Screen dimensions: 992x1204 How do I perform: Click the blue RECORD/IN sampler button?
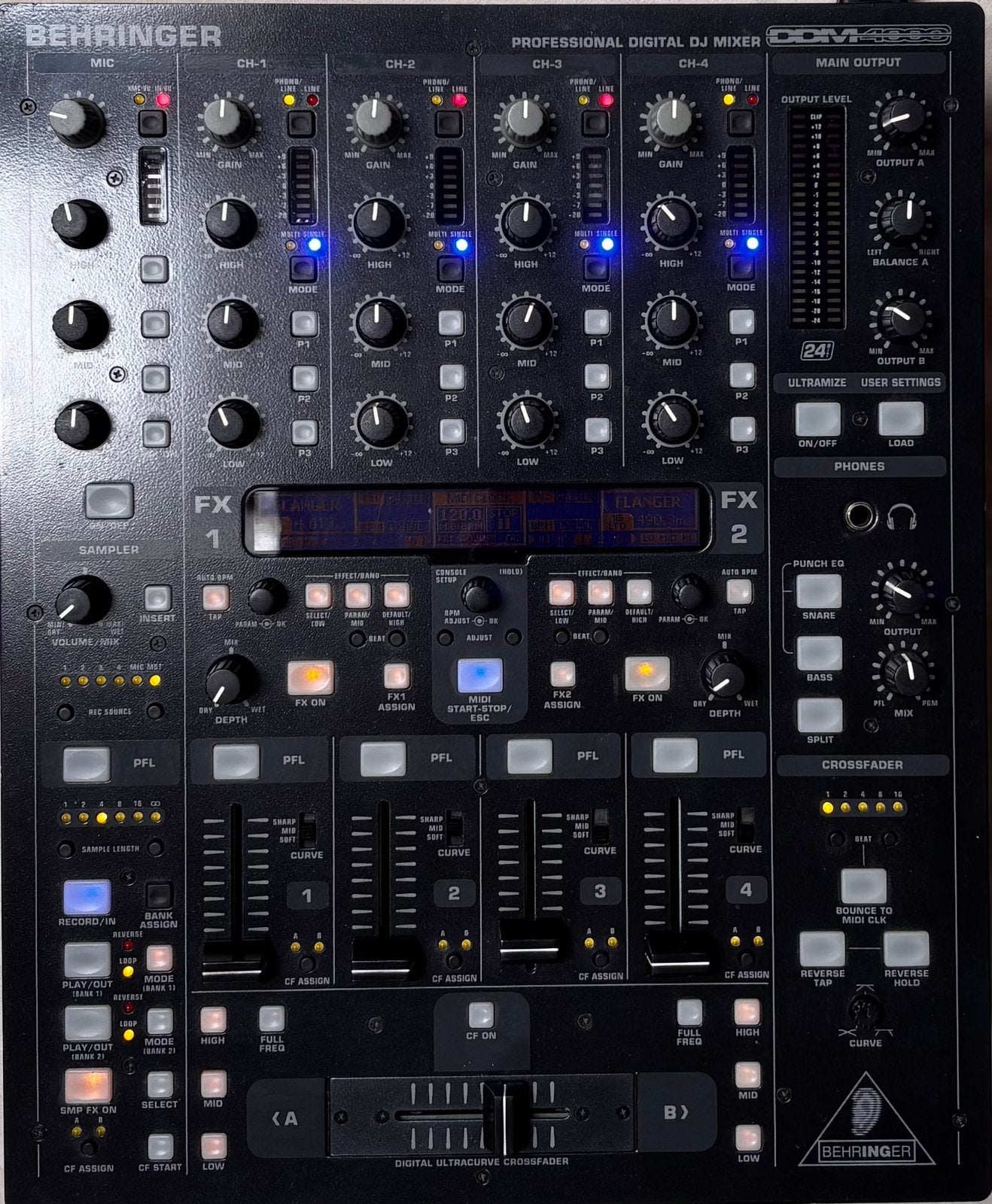87,897
